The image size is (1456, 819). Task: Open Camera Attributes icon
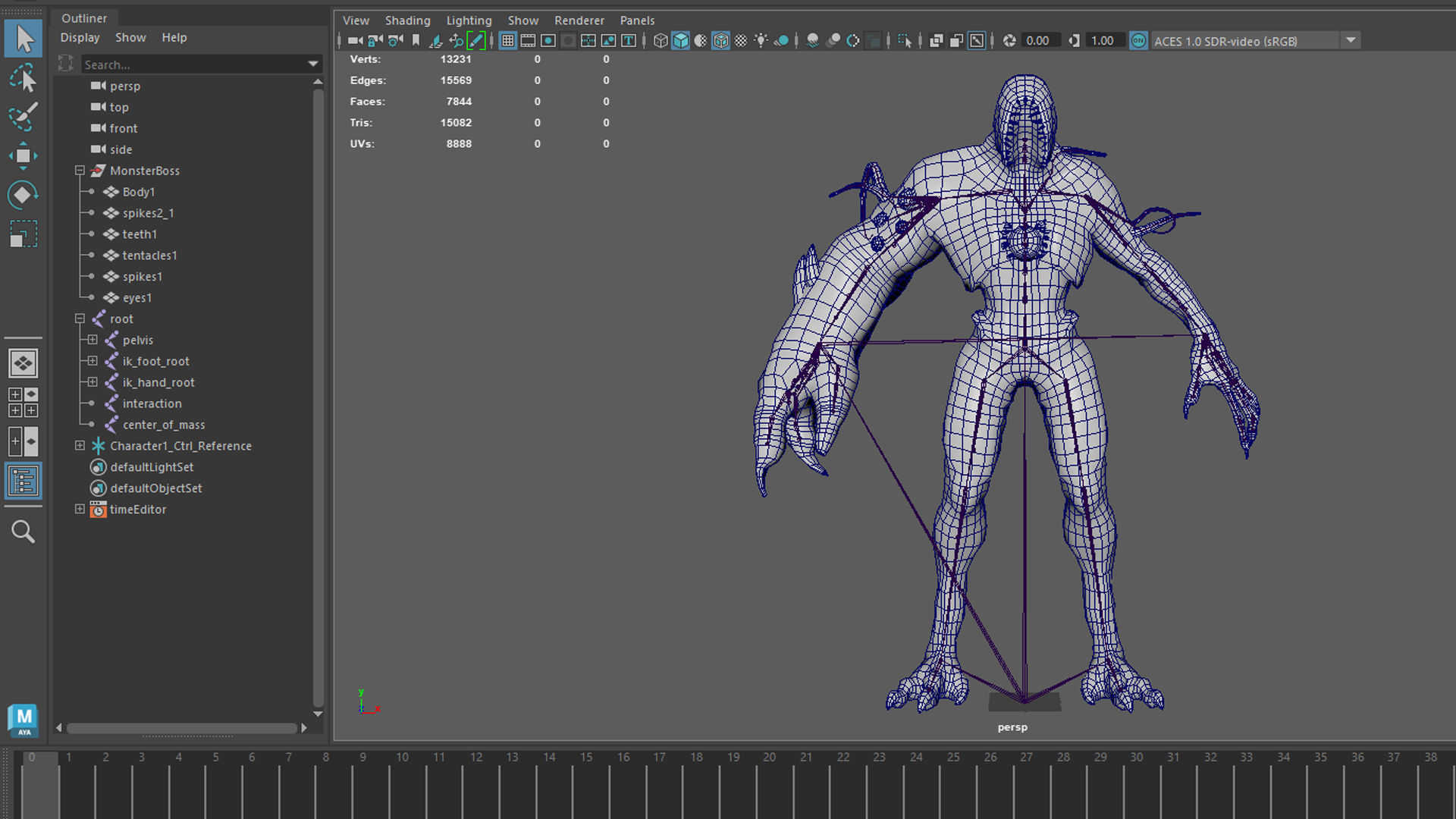[x=395, y=41]
